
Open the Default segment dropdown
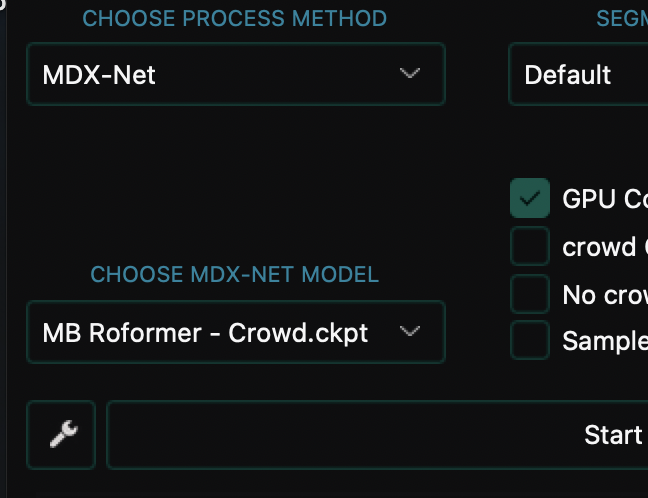578,74
